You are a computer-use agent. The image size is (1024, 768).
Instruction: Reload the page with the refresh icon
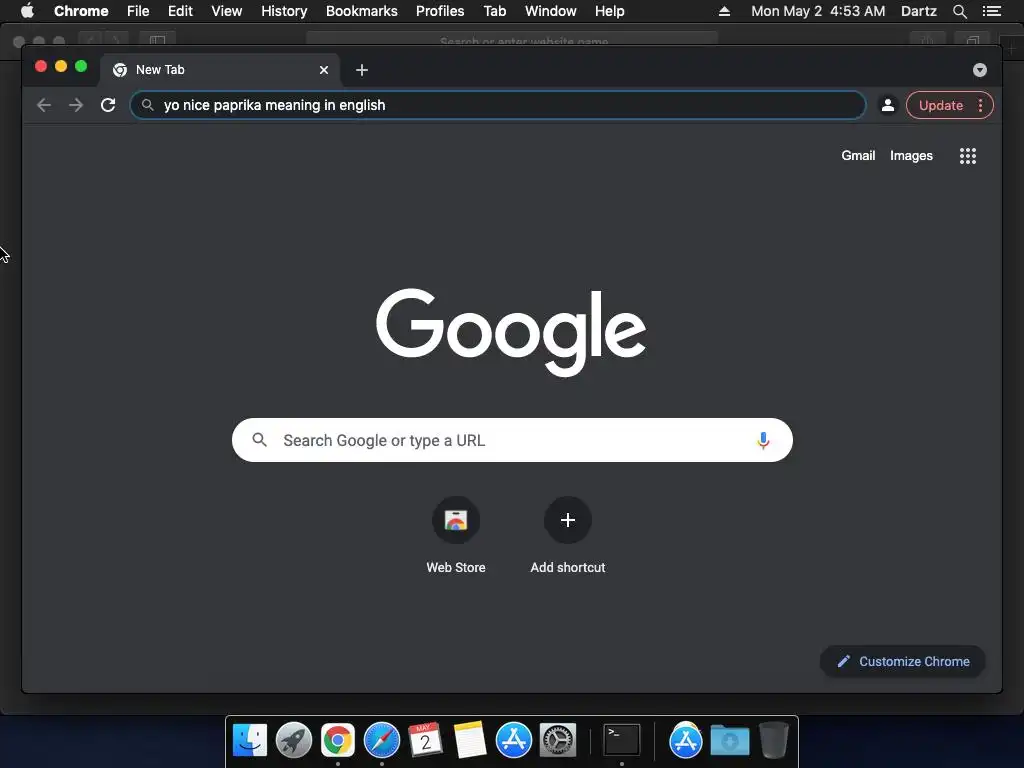(108, 105)
